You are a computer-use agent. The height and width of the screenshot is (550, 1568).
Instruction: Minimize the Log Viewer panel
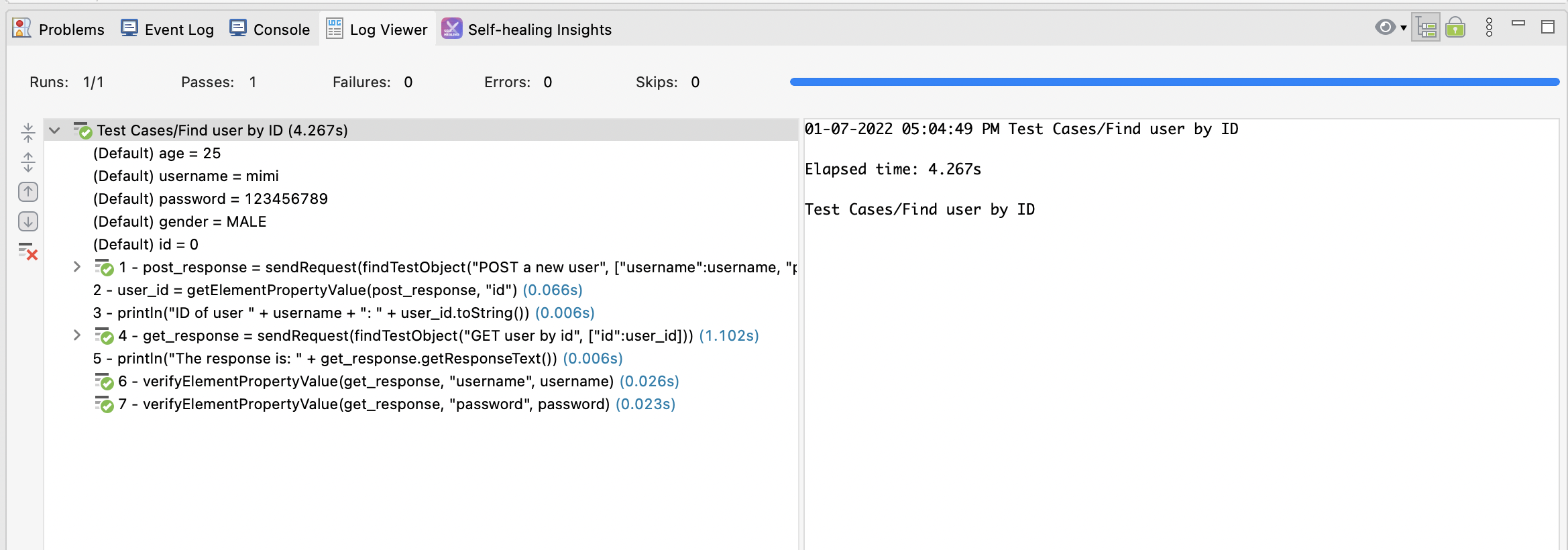click(1518, 23)
